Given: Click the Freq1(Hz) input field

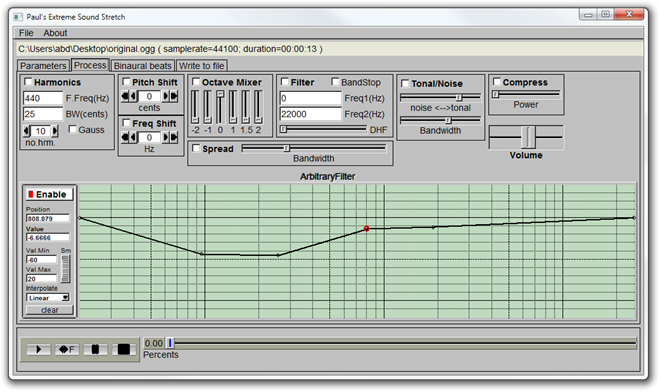Looking at the screenshot, I should pyautogui.click(x=311, y=98).
